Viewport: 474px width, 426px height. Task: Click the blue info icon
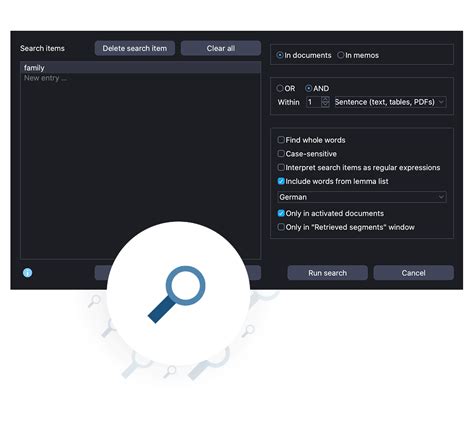27,273
